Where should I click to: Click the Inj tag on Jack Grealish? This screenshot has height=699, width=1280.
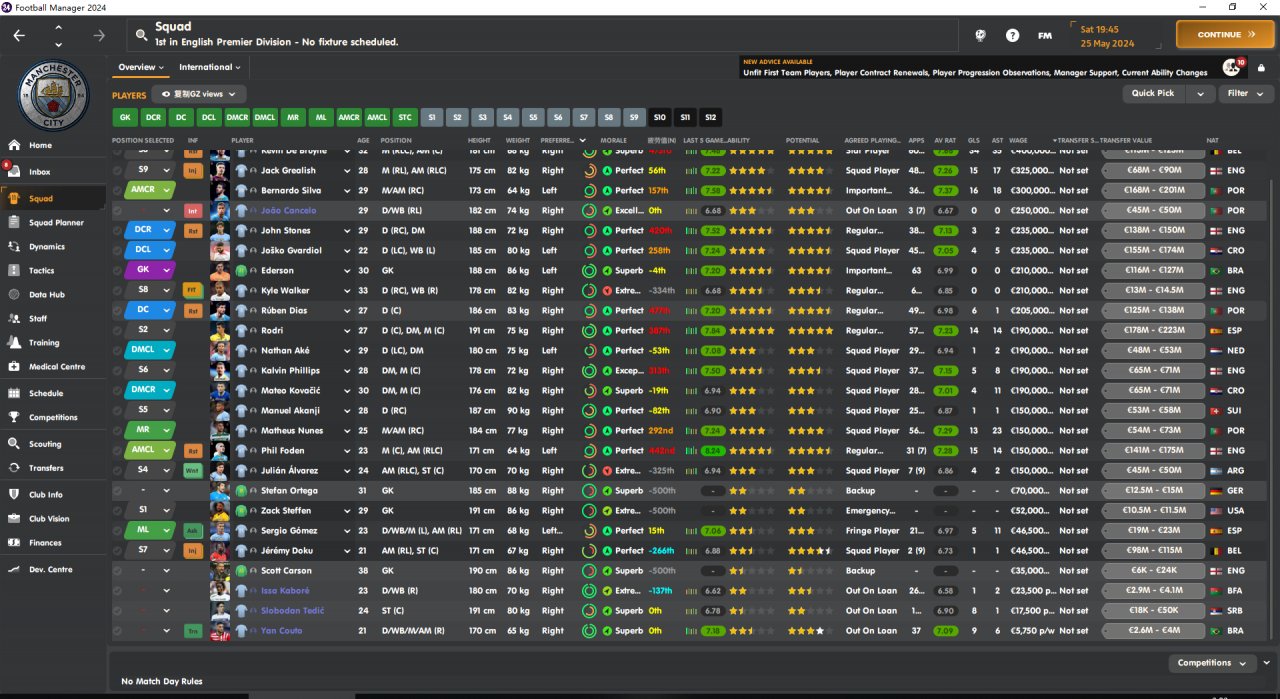(193, 170)
